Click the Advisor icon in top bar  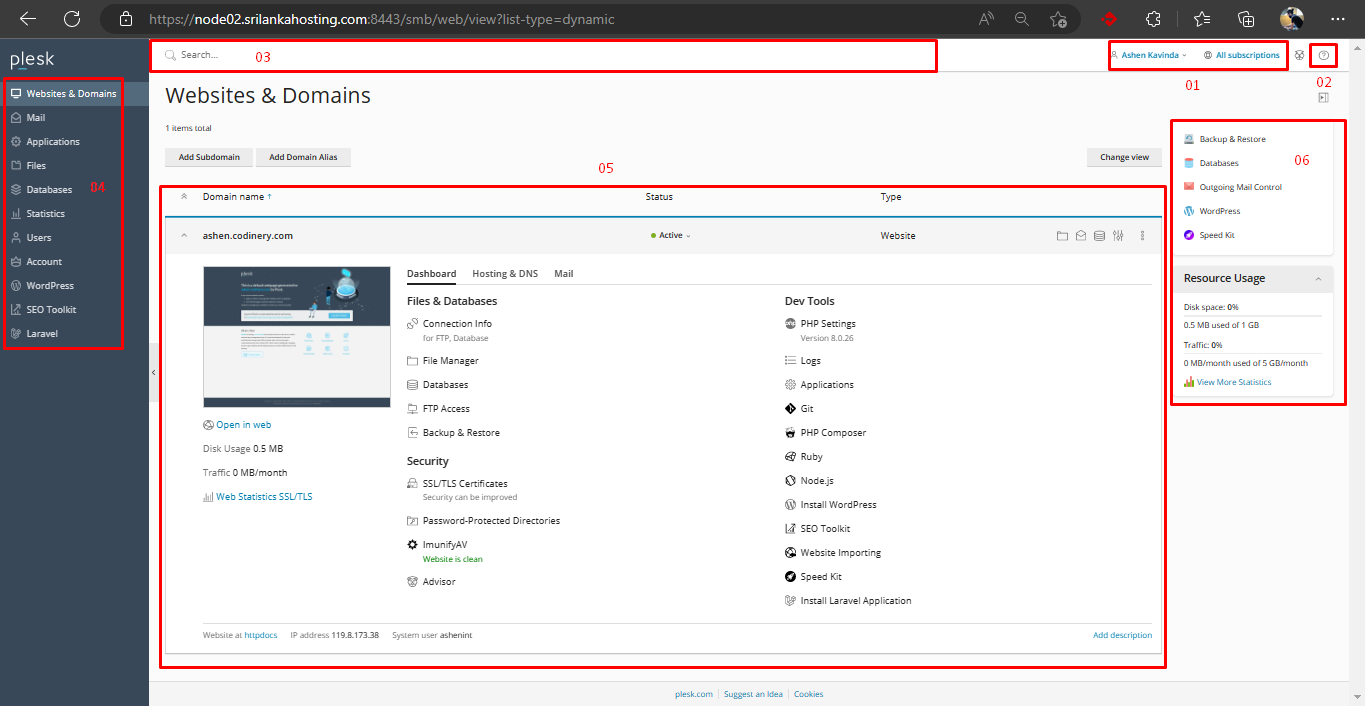pyautogui.click(x=1299, y=56)
